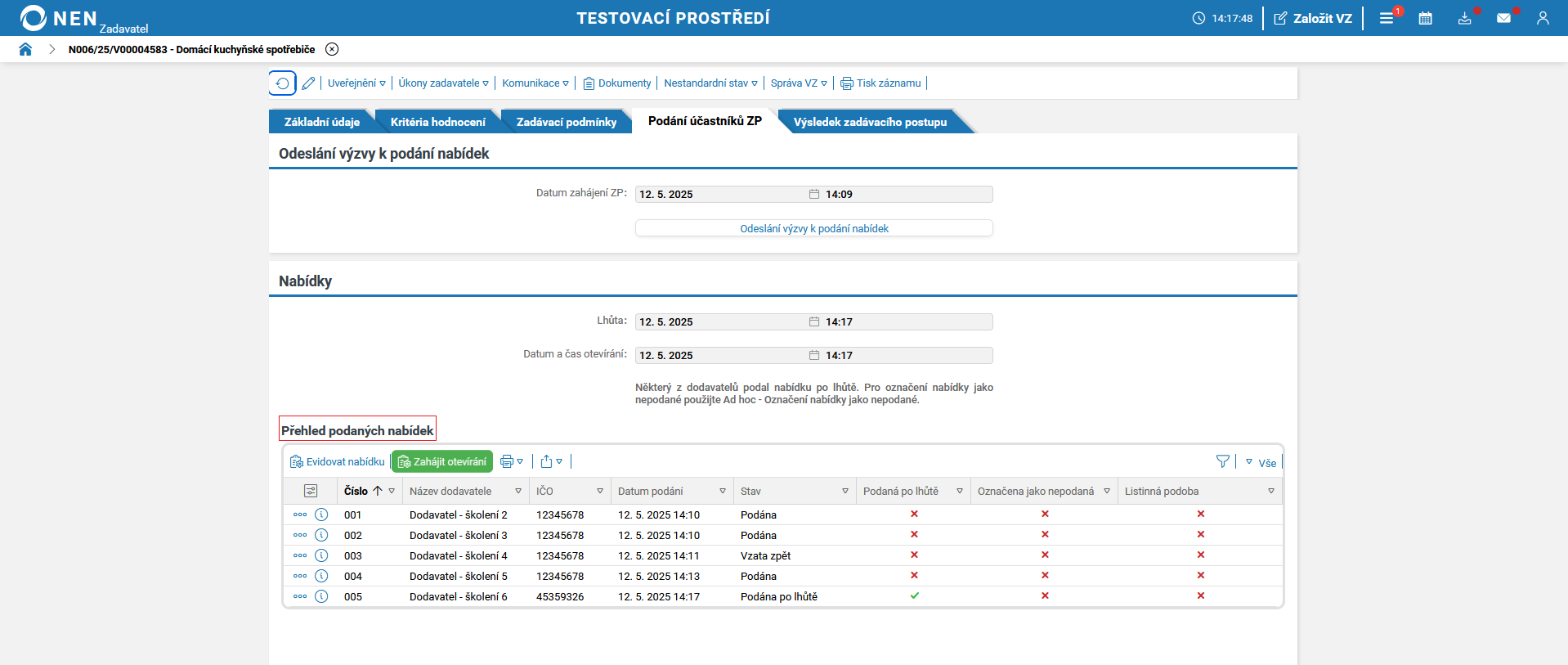The image size is (1568, 665).
Task: Click Evidovat nabídku button
Action: [x=337, y=462]
